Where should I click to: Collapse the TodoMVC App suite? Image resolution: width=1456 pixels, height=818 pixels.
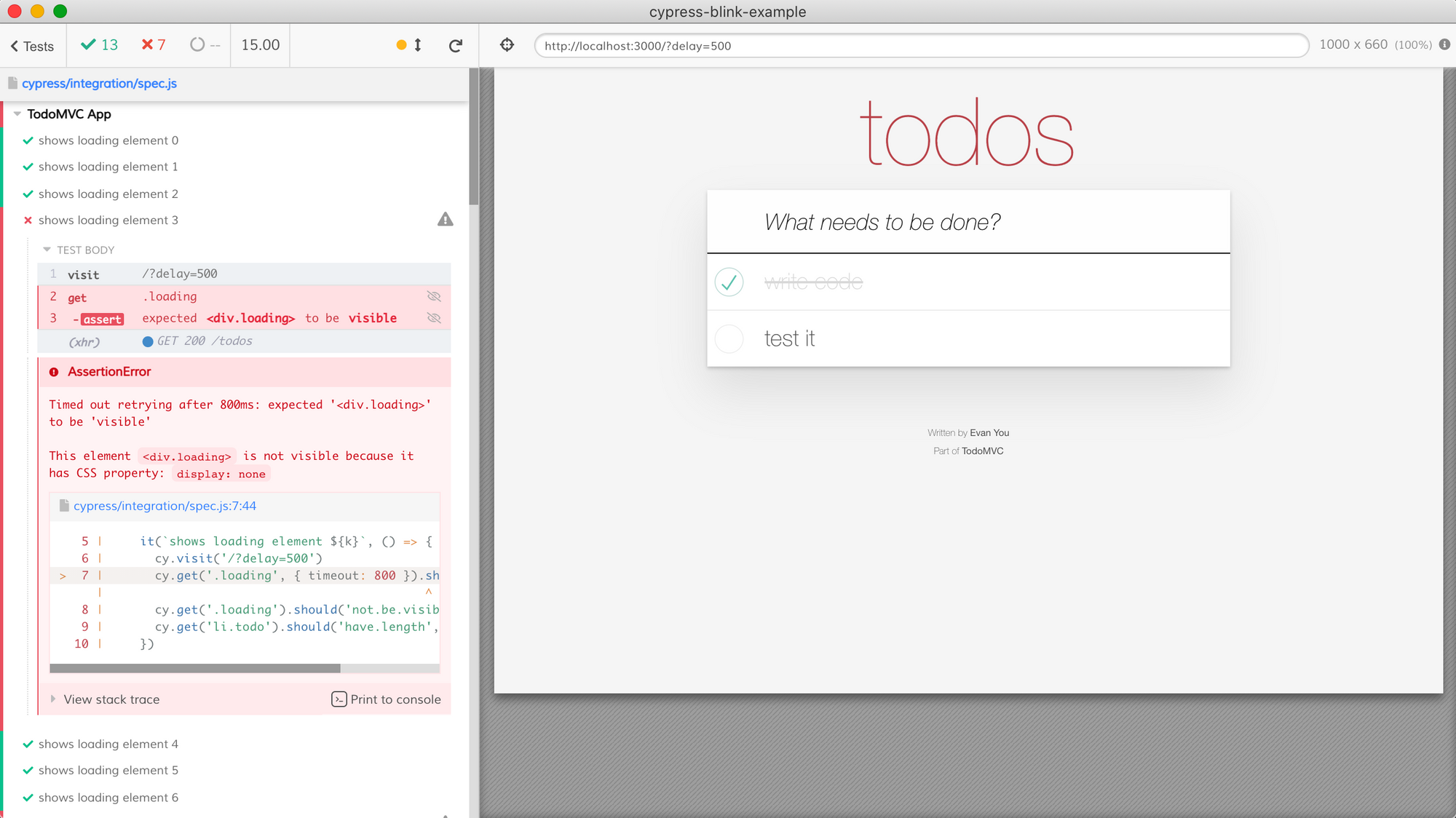click(x=17, y=114)
